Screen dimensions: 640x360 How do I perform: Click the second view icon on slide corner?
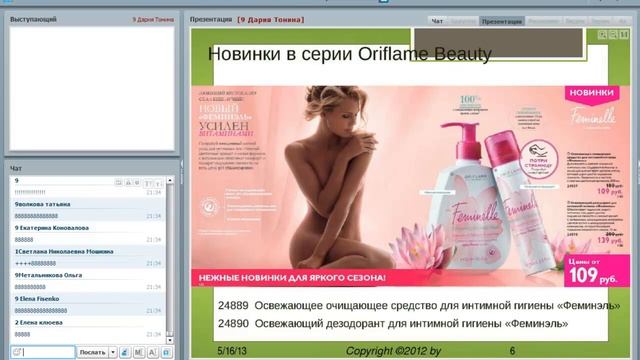pyautogui.click(x=613, y=35)
